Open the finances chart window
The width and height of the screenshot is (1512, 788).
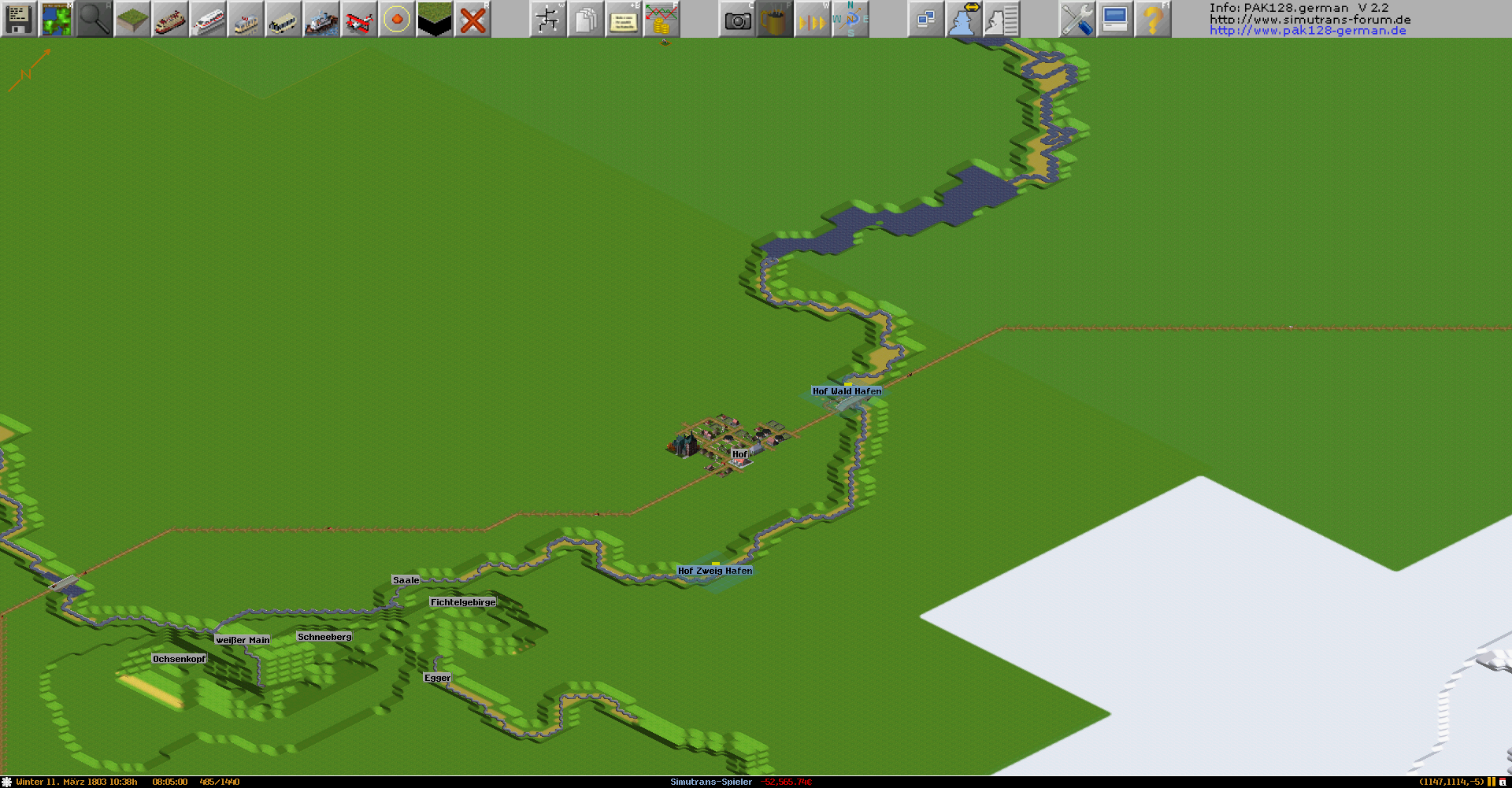(x=661, y=19)
